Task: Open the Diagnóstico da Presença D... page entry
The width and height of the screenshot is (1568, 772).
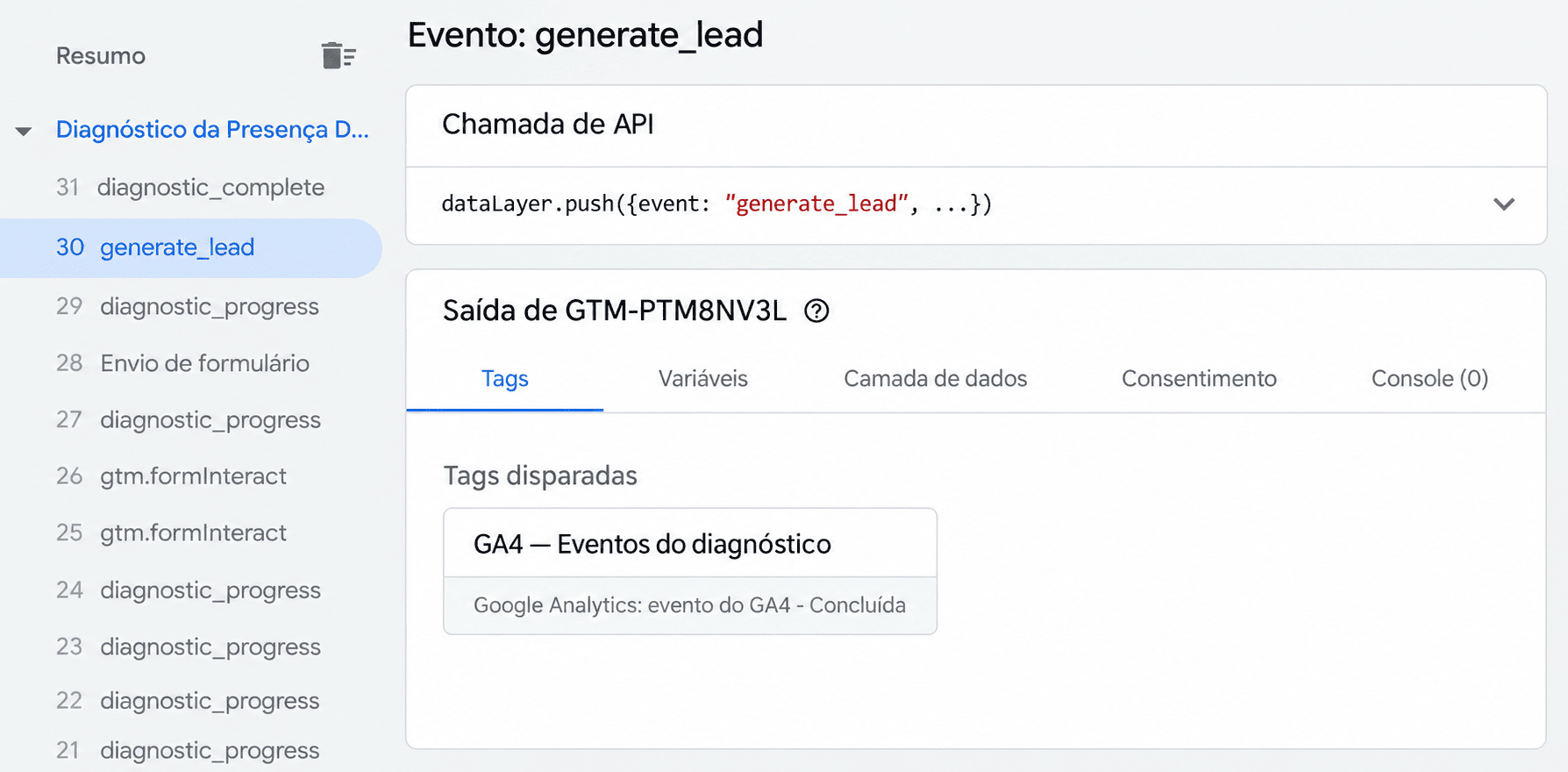Action: 212,129
